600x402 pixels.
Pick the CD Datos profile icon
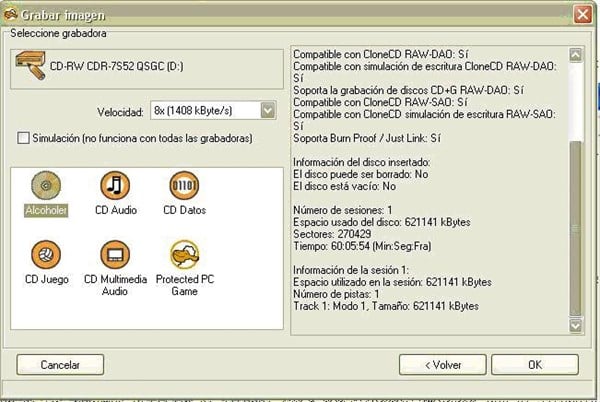click(x=184, y=186)
